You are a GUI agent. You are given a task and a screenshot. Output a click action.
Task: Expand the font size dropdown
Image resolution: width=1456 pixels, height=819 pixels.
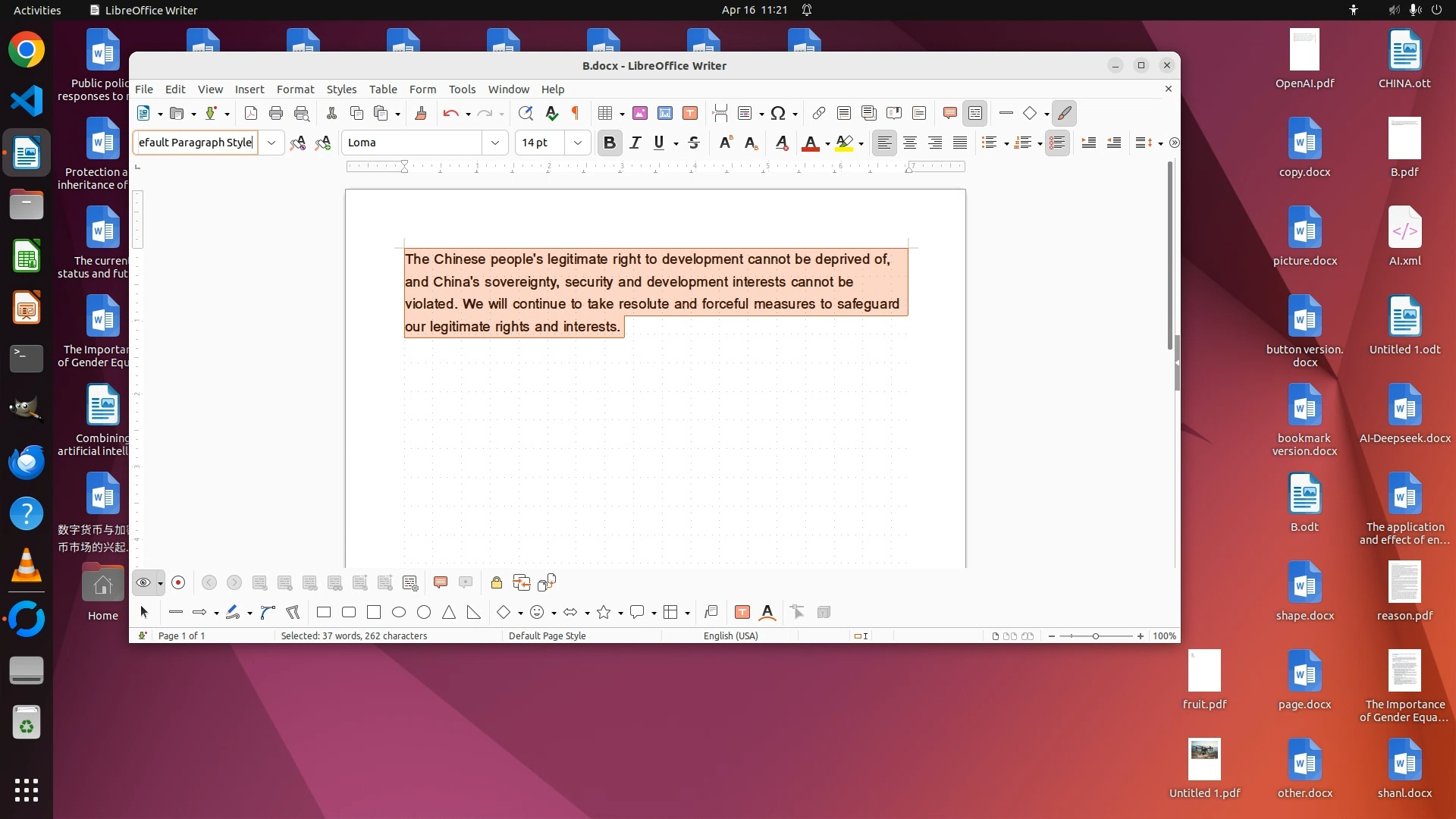pos(578,143)
